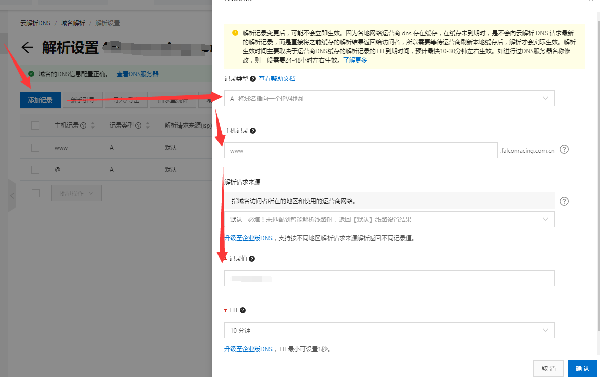
Task: Click the help icon next to TTL label
Action: [x=243, y=310]
